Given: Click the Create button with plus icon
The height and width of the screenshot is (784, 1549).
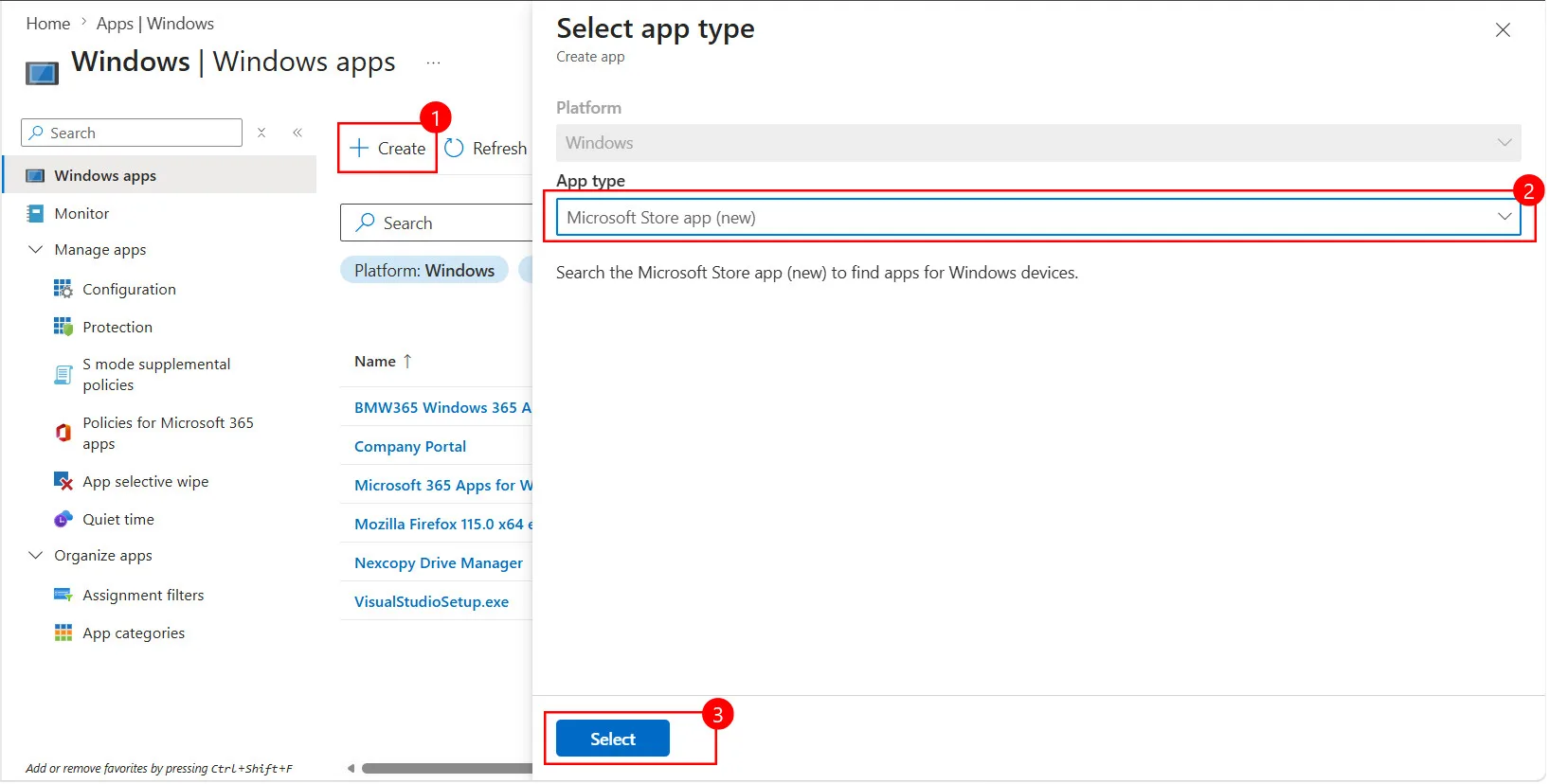Looking at the screenshot, I should pyautogui.click(x=387, y=149).
